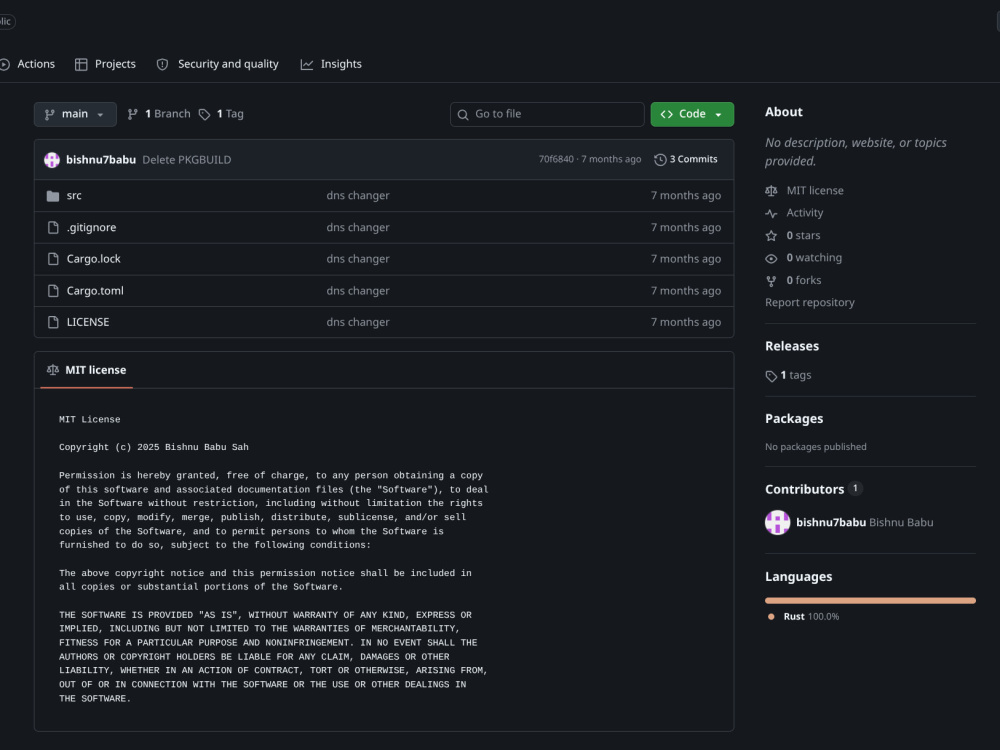The width and height of the screenshot is (1000, 750).
Task: Select the MIT license tab
Action: tap(87, 370)
